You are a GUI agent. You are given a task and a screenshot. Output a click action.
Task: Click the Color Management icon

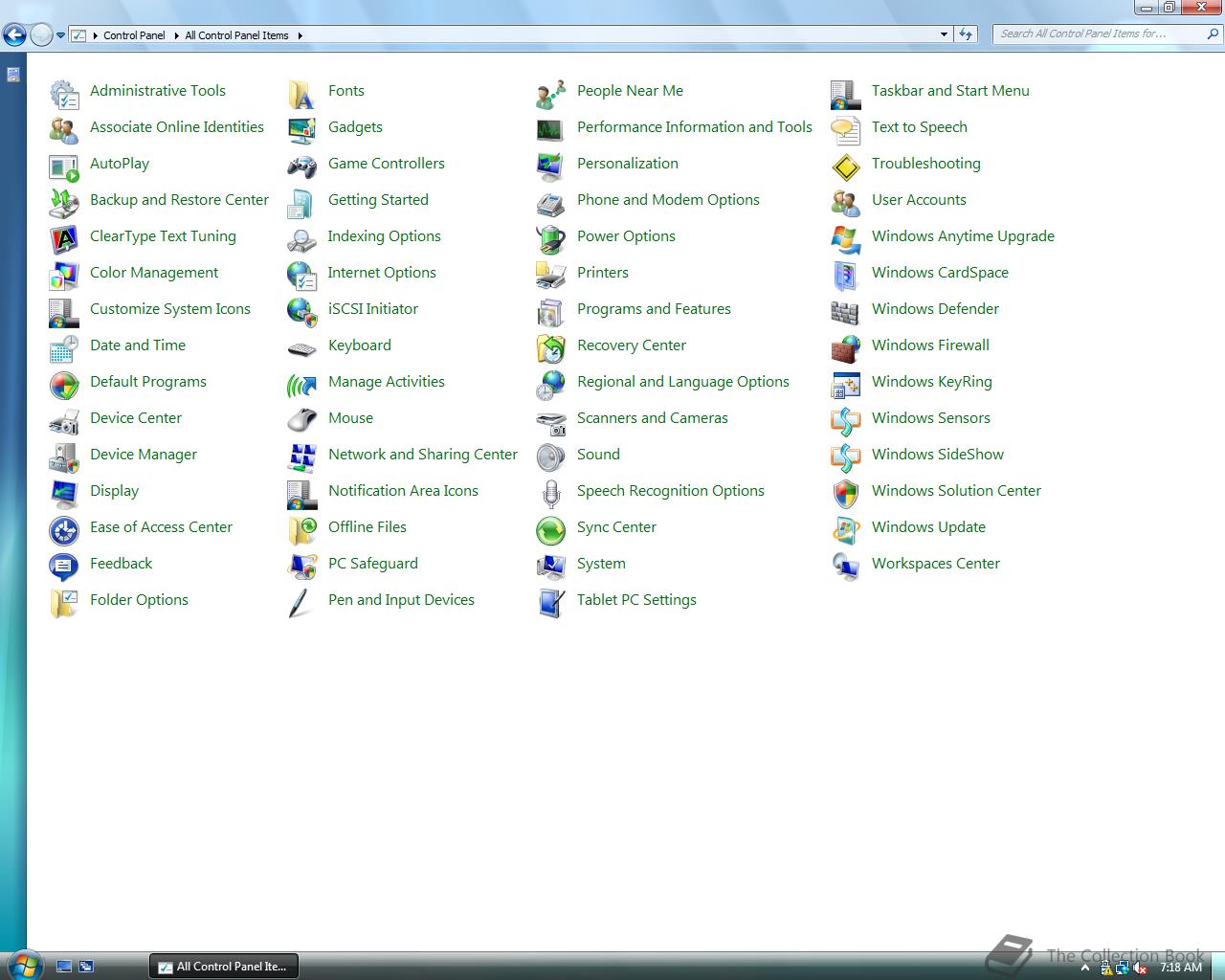coord(64,276)
